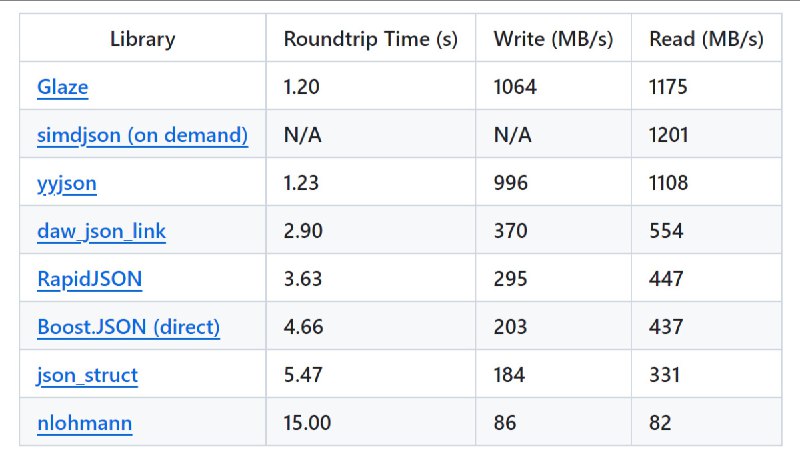Click the Read (MB/s) column header
The height and width of the screenshot is (457, 800).
(706, 39)
